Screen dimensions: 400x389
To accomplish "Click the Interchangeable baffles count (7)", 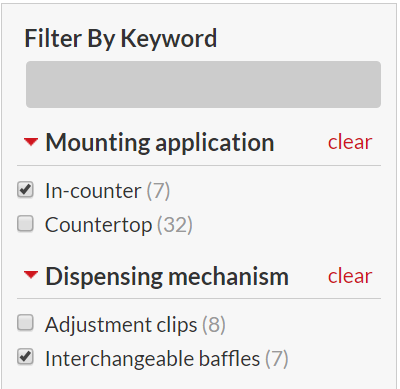I will tap(277, 359).
